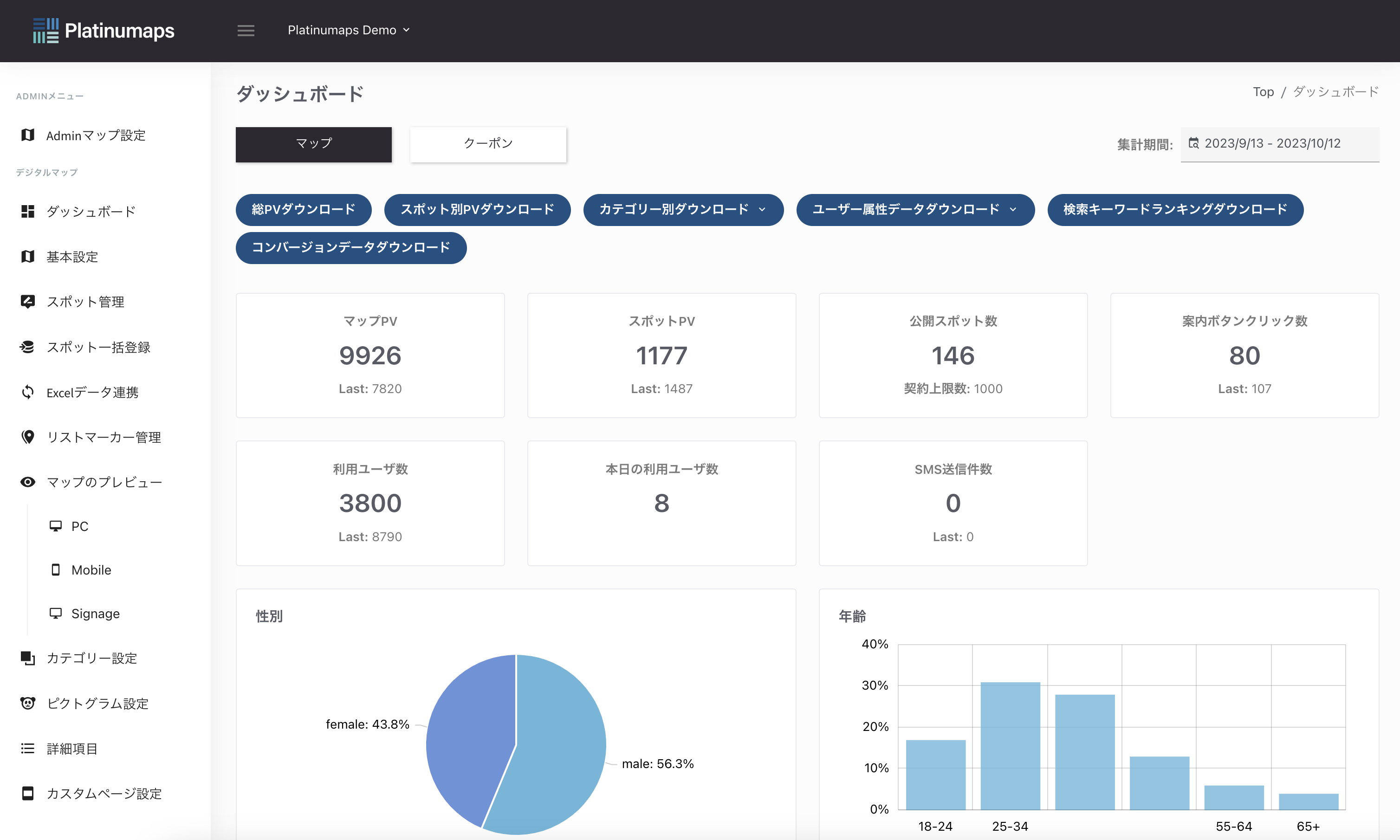Viewport: 1400px width, 840px height.
Task: Switch to the クーポン tab
Action: [x=488, y=144]
